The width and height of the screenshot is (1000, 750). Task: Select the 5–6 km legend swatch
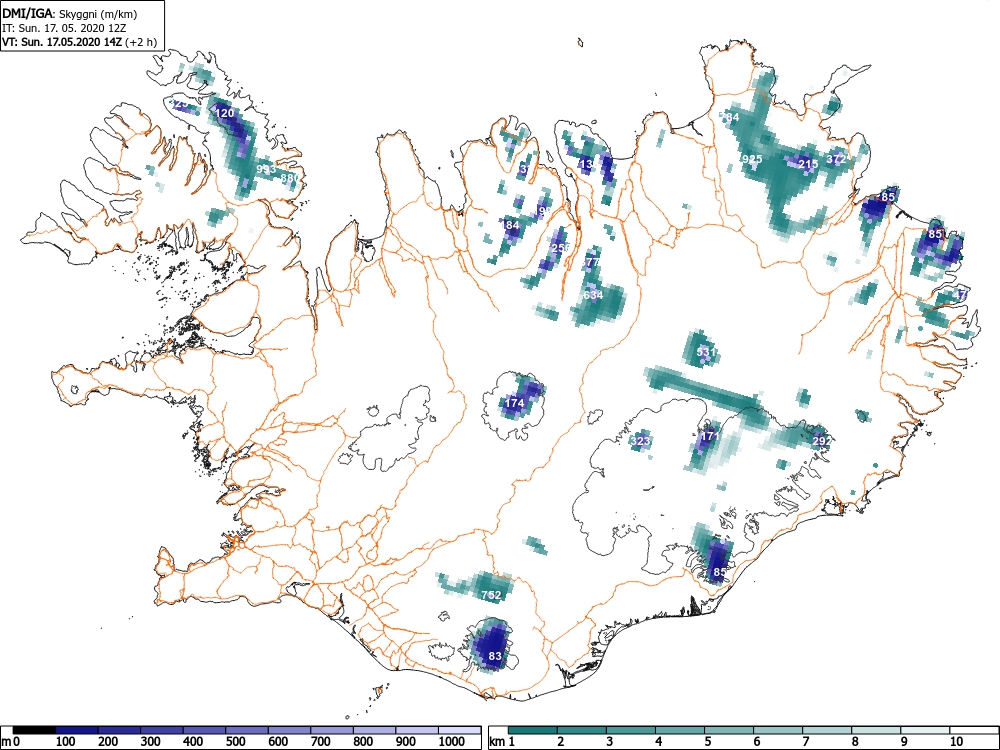coord(729,730)
